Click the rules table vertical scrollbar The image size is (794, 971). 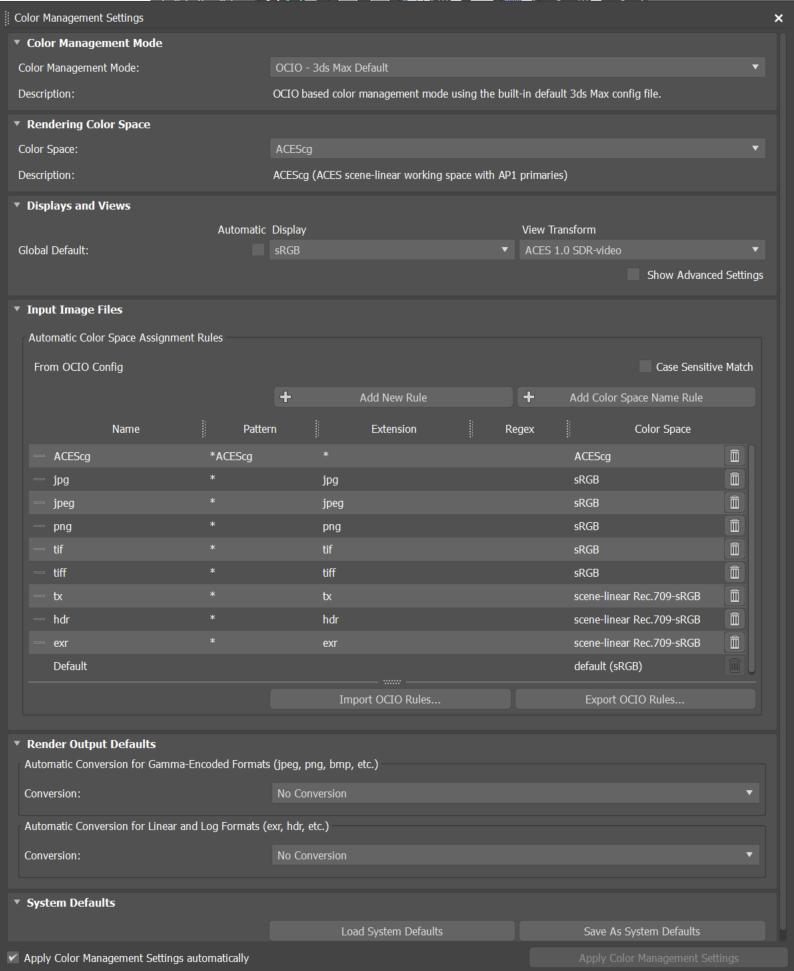(751, 559)
